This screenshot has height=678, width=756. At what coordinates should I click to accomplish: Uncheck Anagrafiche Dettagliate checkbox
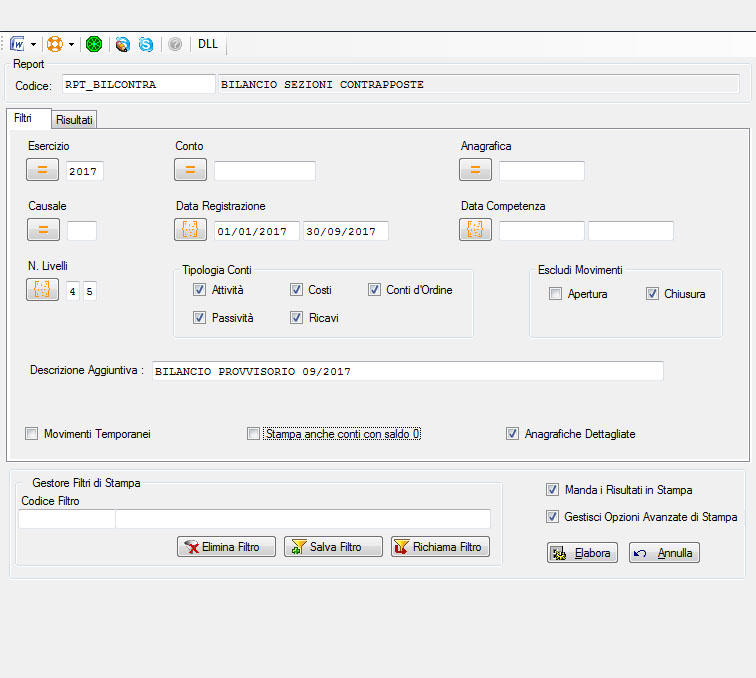point(512,434)
